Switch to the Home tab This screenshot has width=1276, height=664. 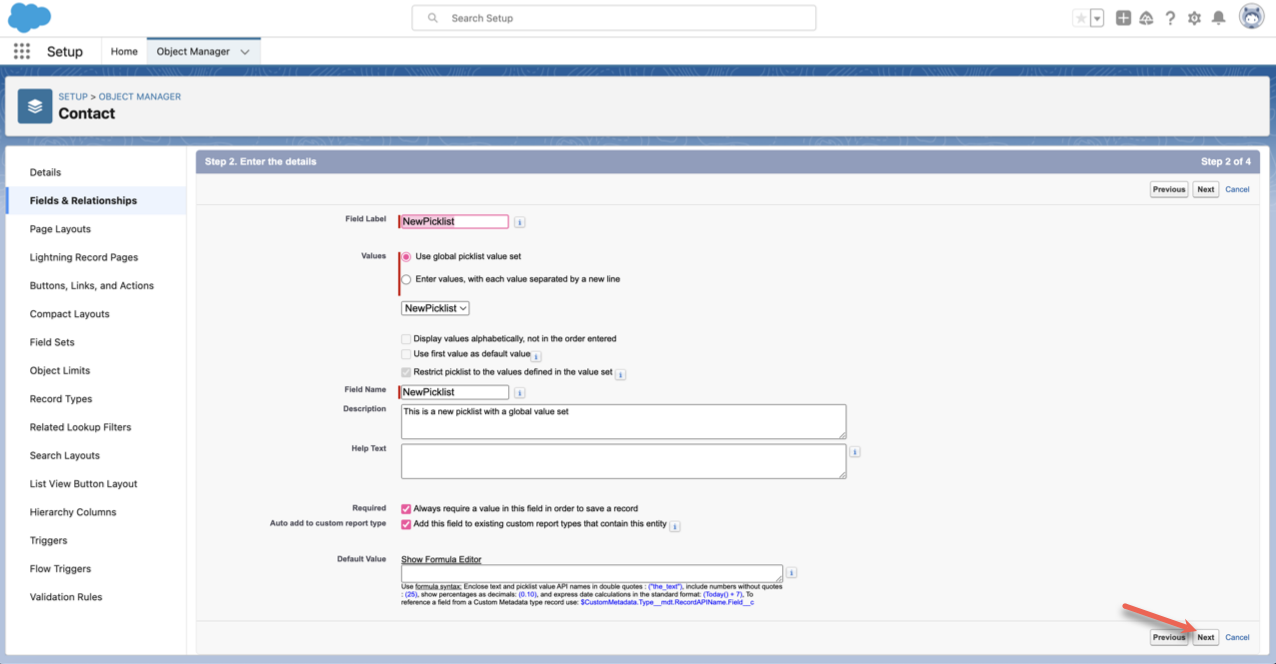click(124, 51)
